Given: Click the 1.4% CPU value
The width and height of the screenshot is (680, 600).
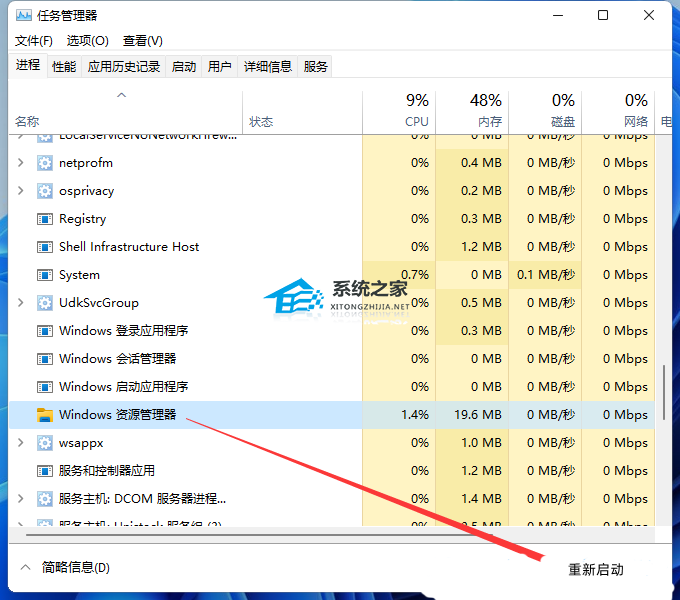Looking at the screenshot, I should [x=415, y=415].
